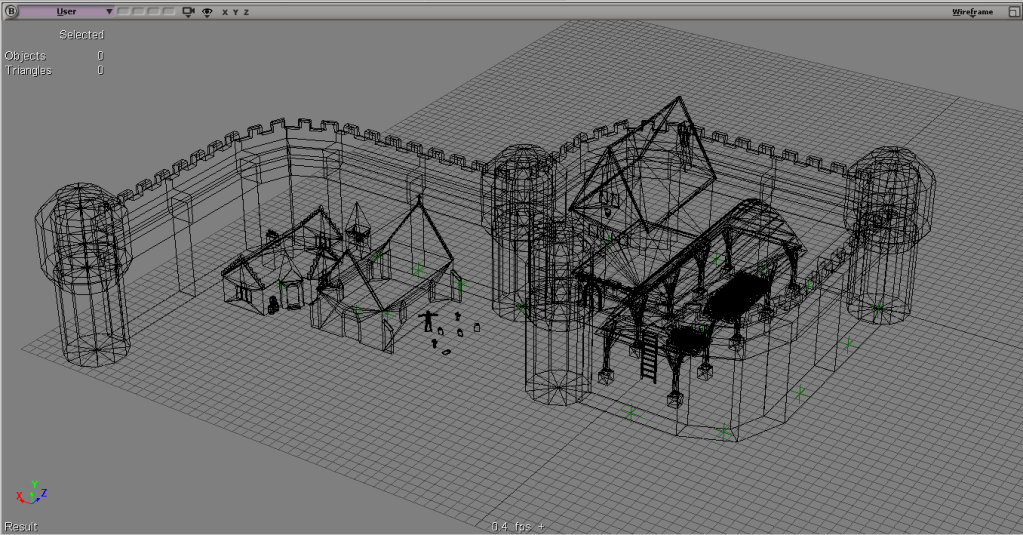Click the fourth memo camera slot
The width and height of the screenshot is (1023, 535).
pos(169,11)
